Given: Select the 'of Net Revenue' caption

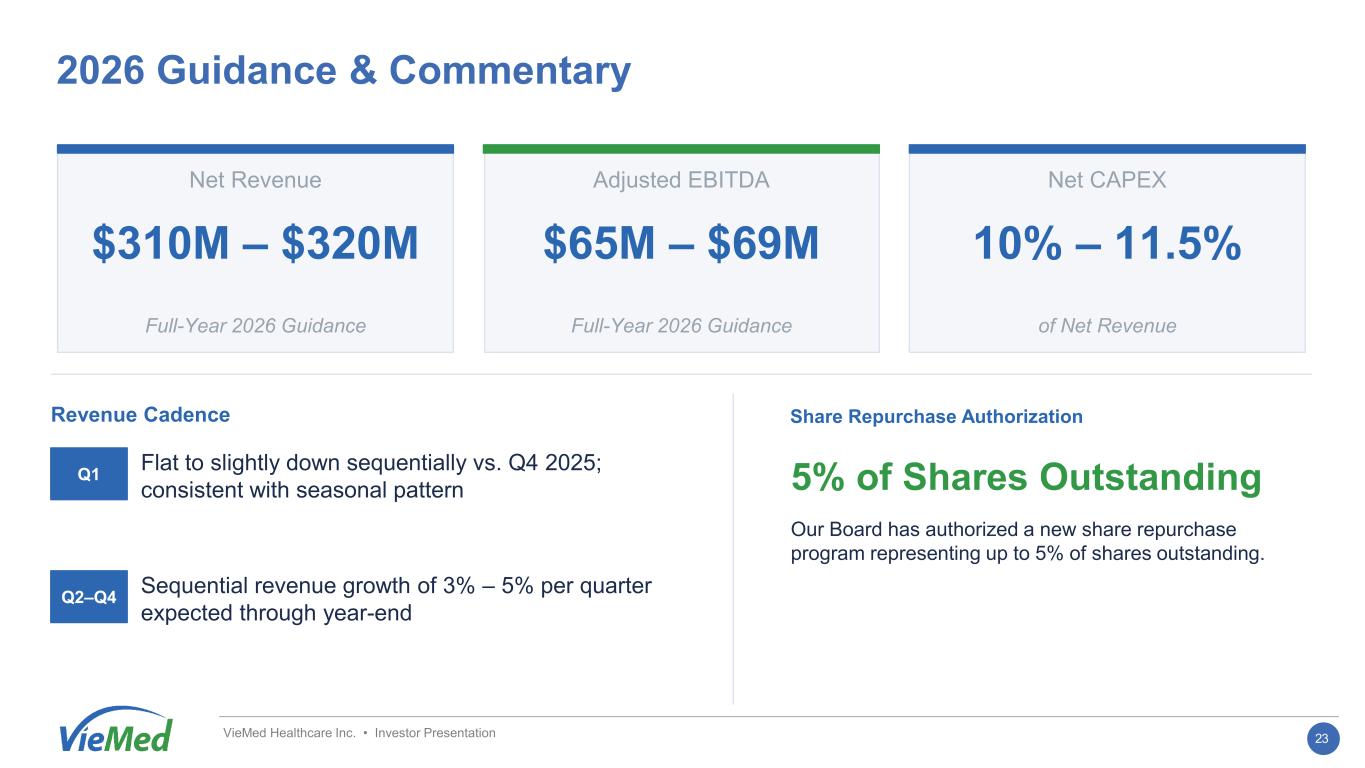Looking at the screenshot, I should point(1106,326).
